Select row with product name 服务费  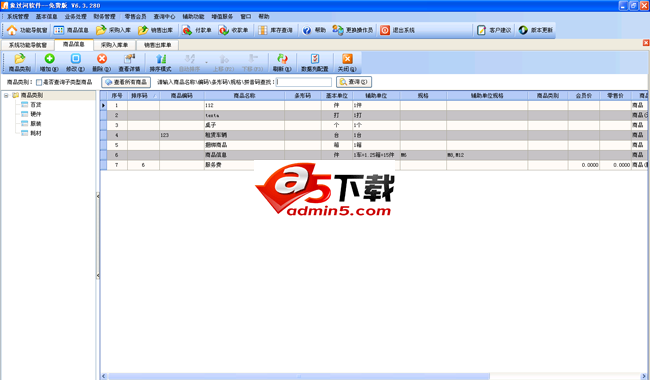tap(374, 165)
